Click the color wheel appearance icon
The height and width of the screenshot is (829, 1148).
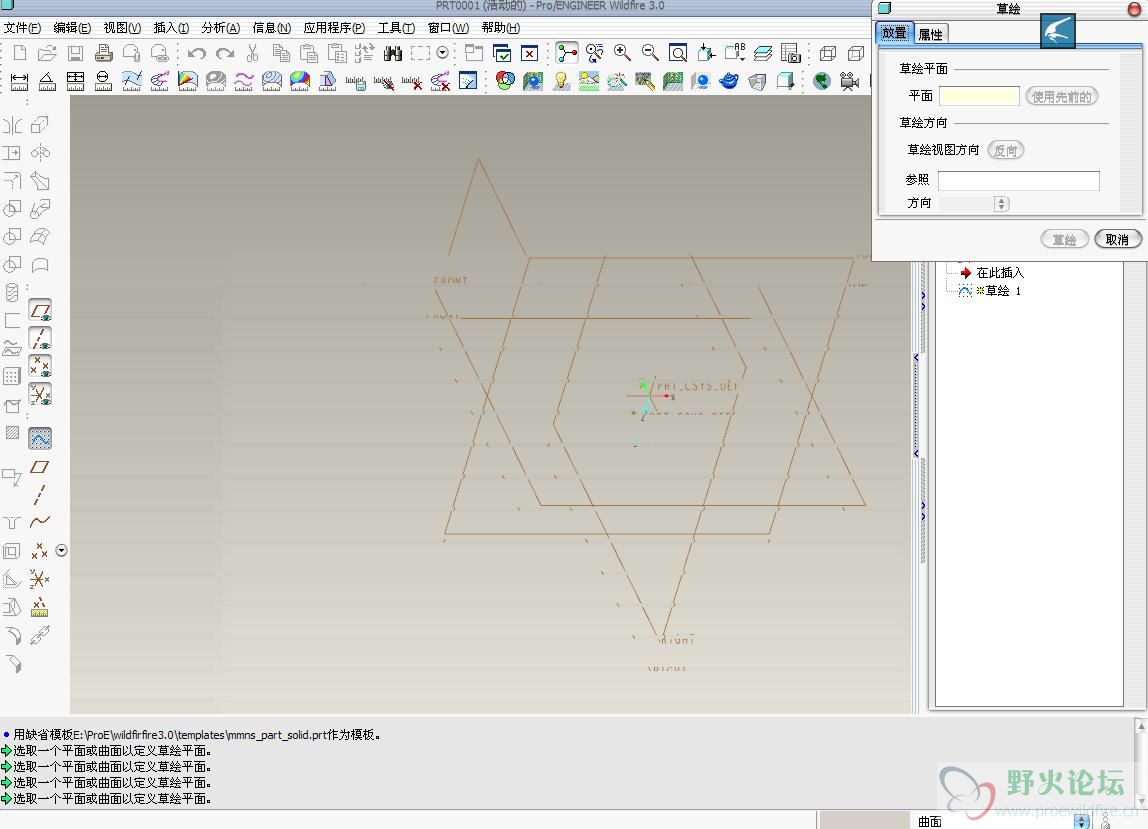(x=504, y=81)
